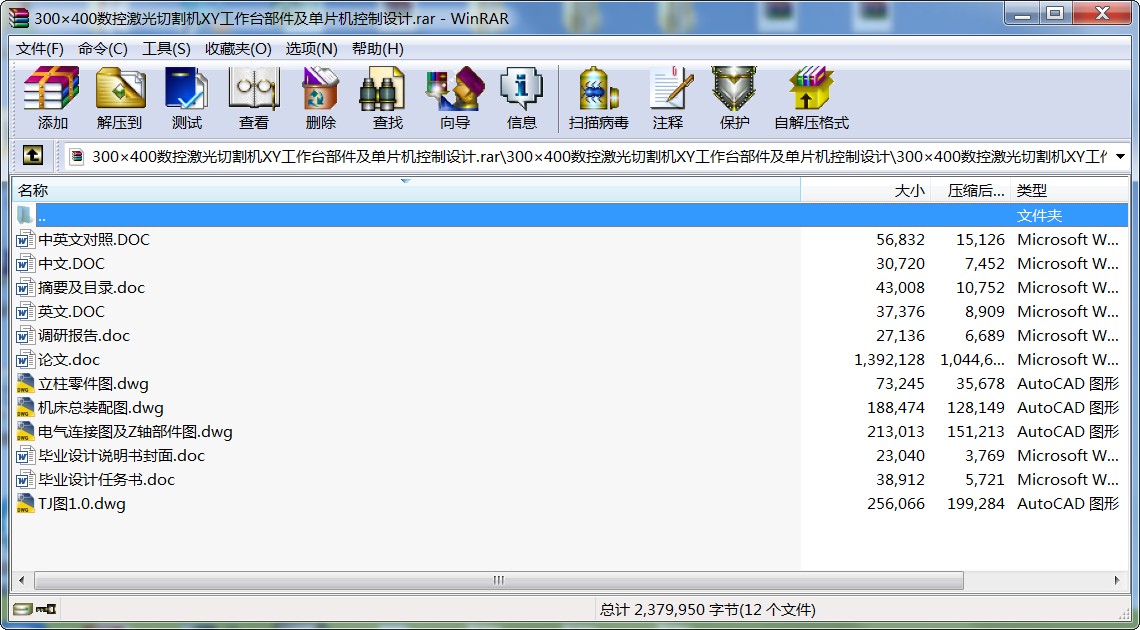1140x630 pixels.
Task: Click the 添加 (Add) toolbar icon
Action: point(52,98)
